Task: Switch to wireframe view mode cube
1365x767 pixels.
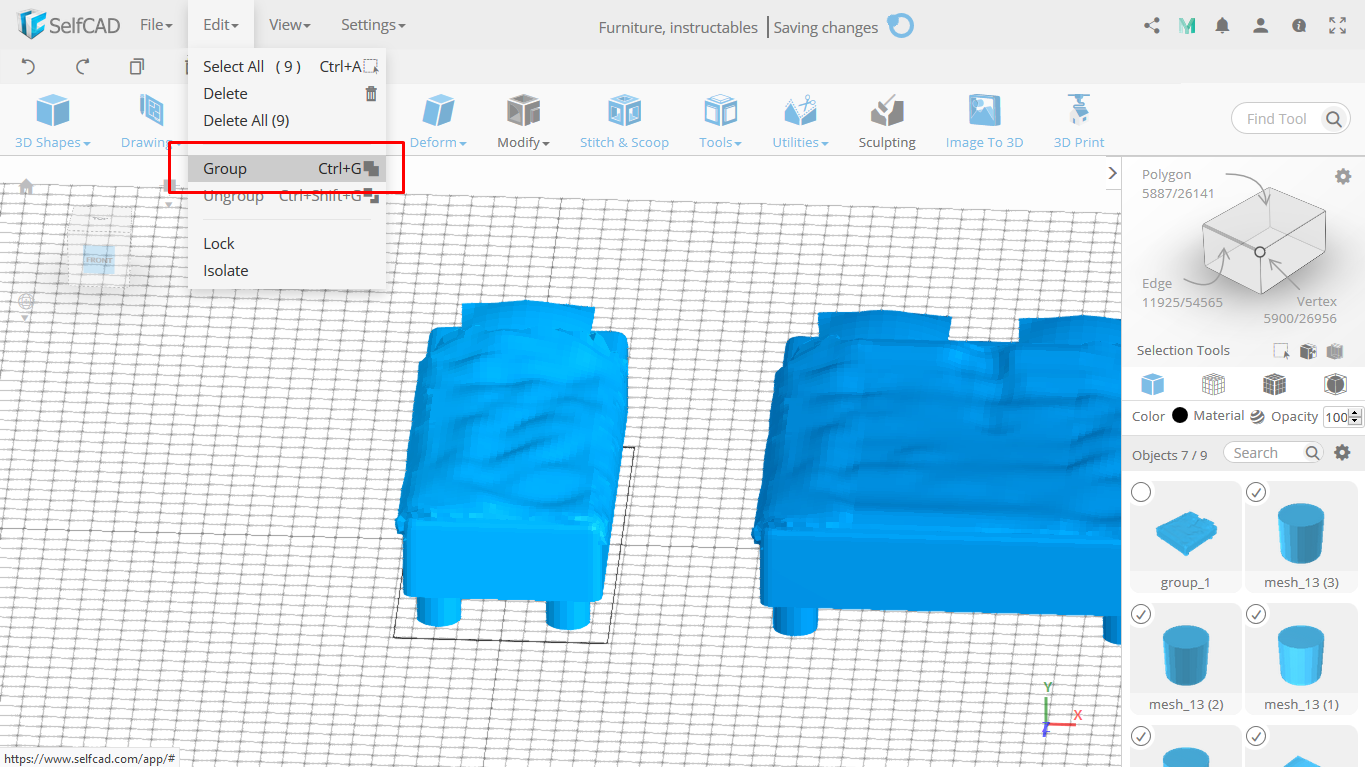Action: pos(1213,384)
